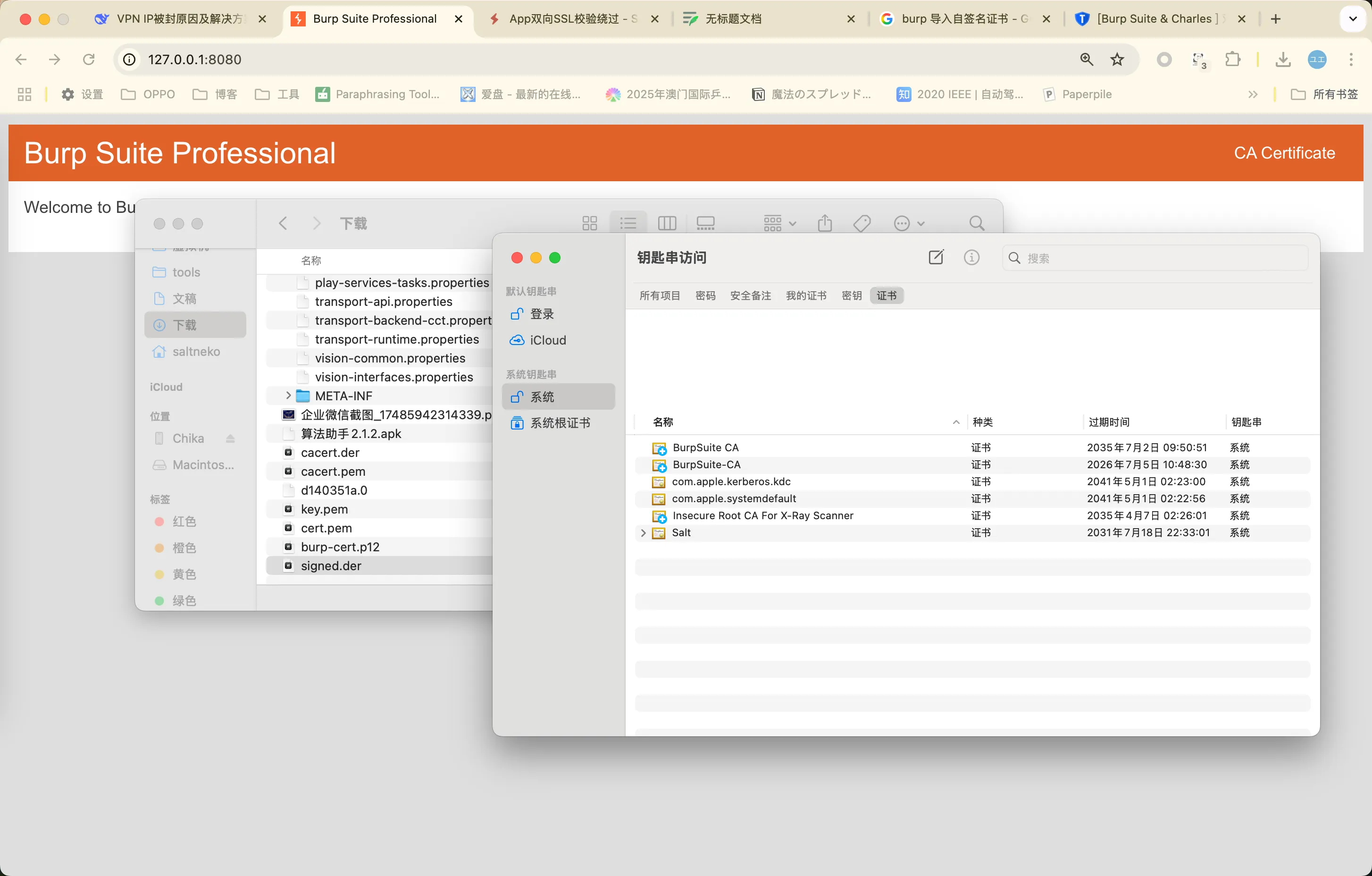Open a new browser tab

coord(1276,19)
